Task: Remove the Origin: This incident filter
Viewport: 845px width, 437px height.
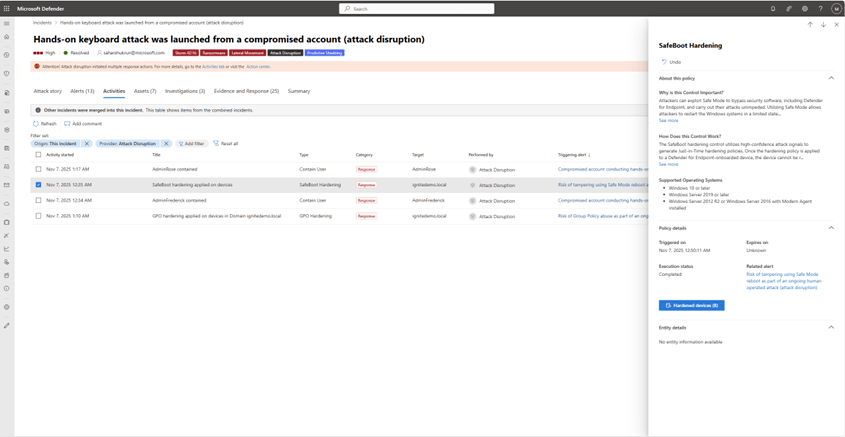Action: click(x=87, y=143)
